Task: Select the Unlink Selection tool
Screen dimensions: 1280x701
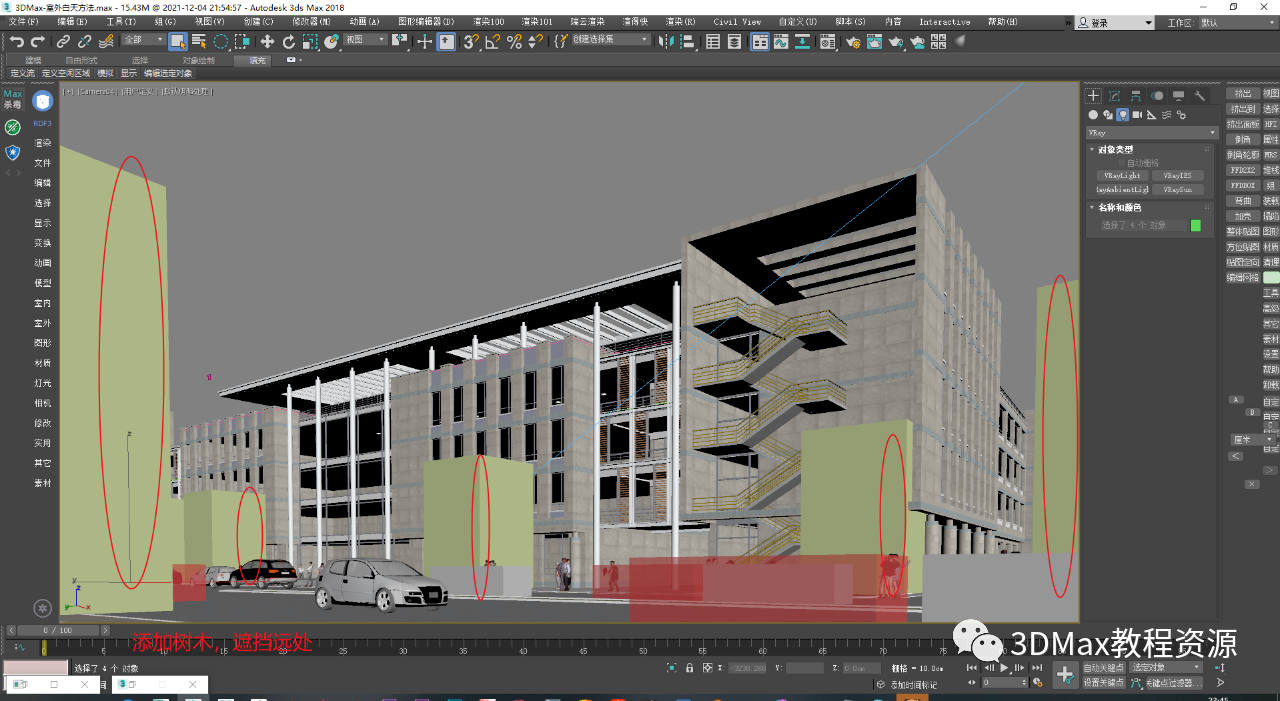Action: (84, 41)
